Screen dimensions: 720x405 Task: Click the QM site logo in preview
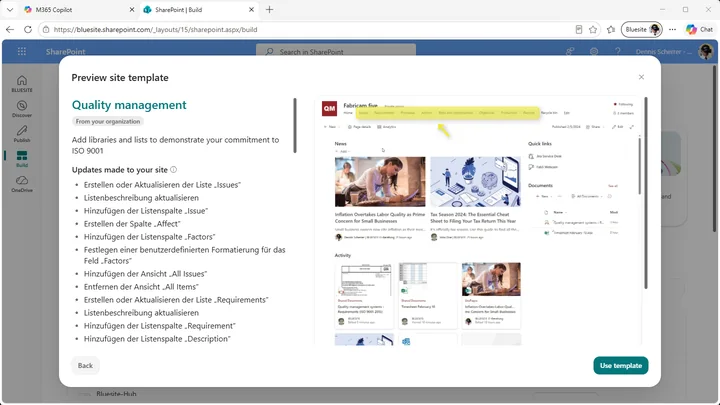point(329,108)
